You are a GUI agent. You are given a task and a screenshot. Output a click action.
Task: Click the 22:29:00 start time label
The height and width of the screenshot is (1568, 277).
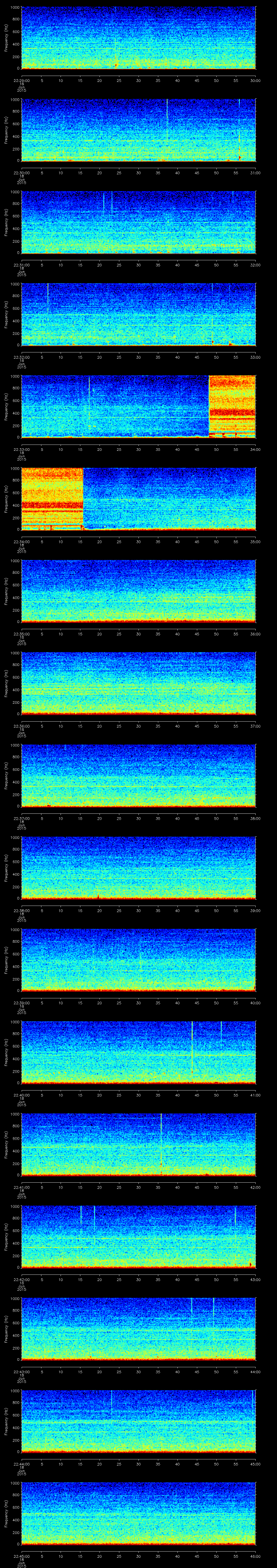tap(21, 80)
